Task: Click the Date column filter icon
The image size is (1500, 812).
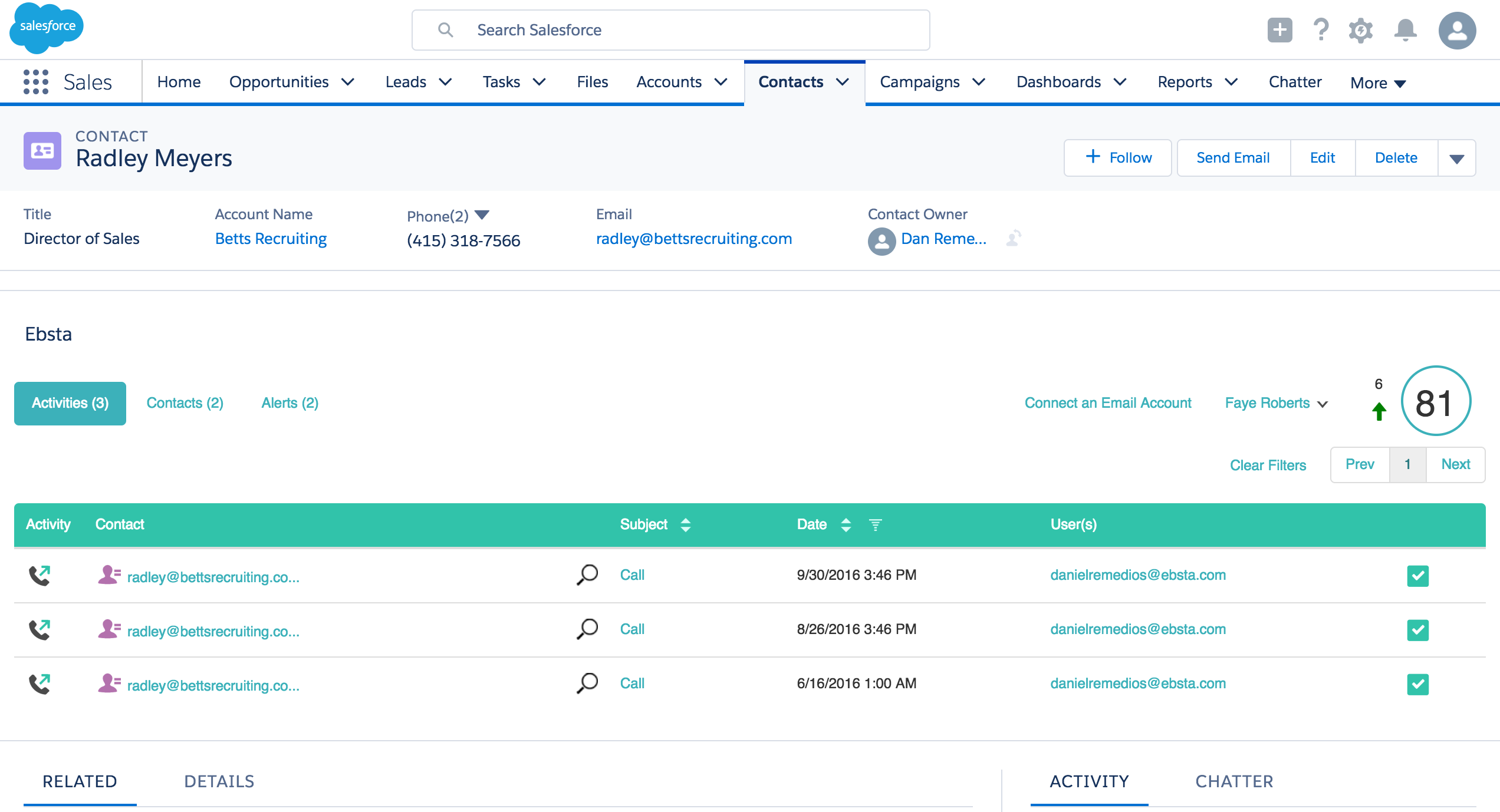Action: click(x=876, y=524)
